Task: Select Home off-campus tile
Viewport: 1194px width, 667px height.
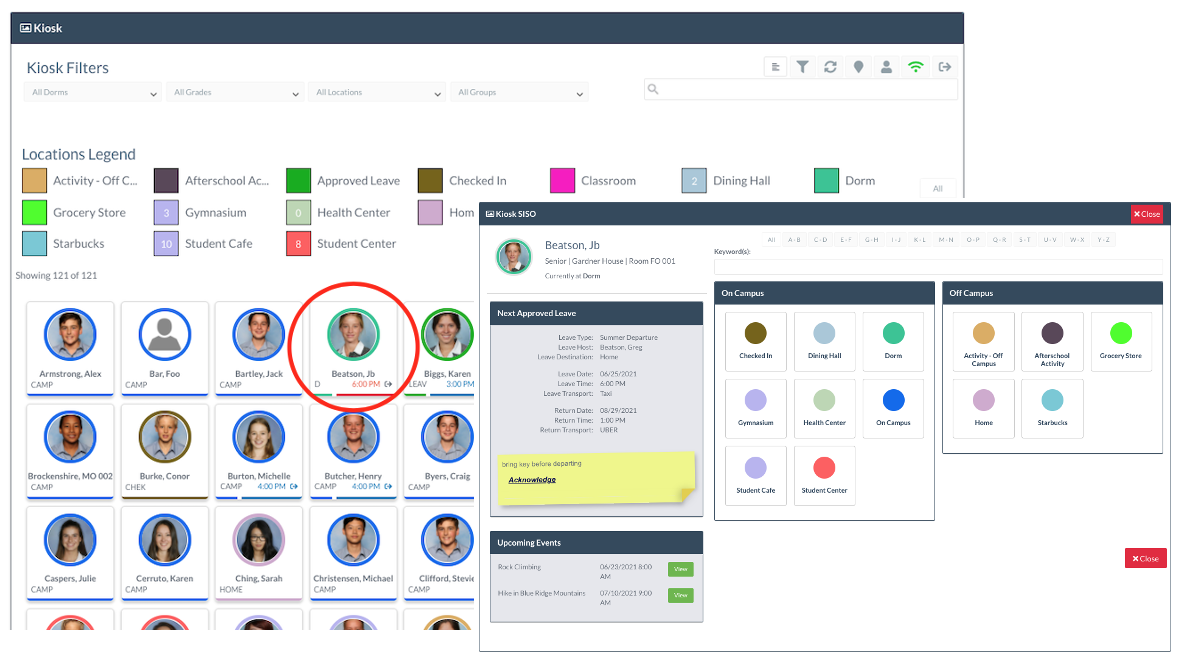Action: click(983, 408)
